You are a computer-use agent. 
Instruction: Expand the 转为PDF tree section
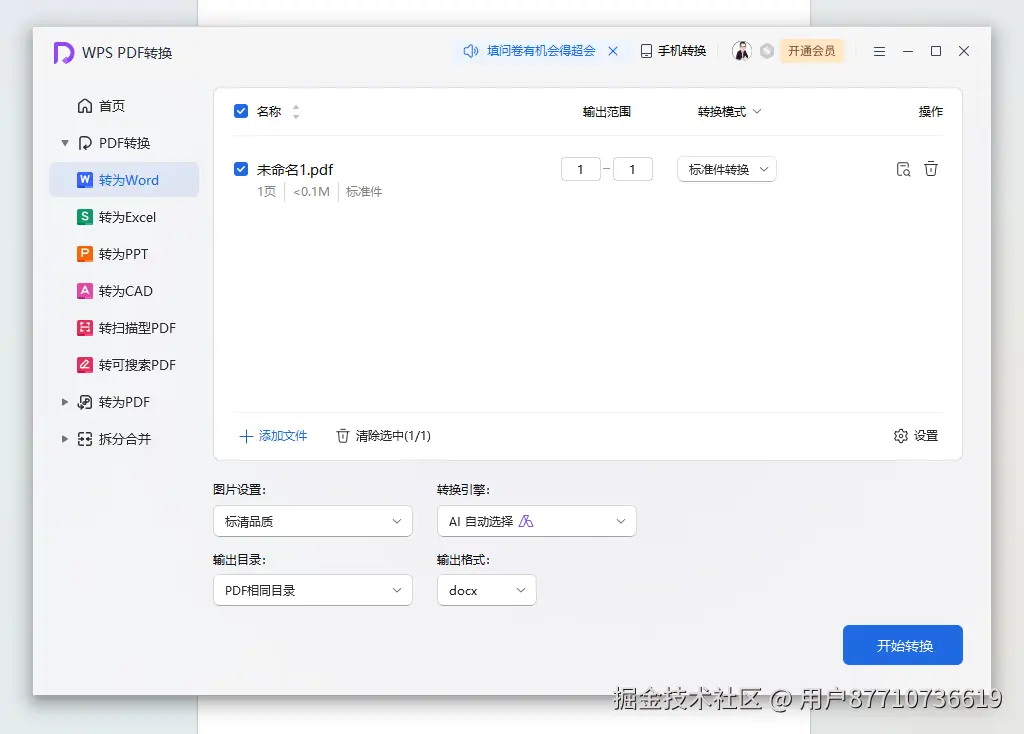(65, 402)
